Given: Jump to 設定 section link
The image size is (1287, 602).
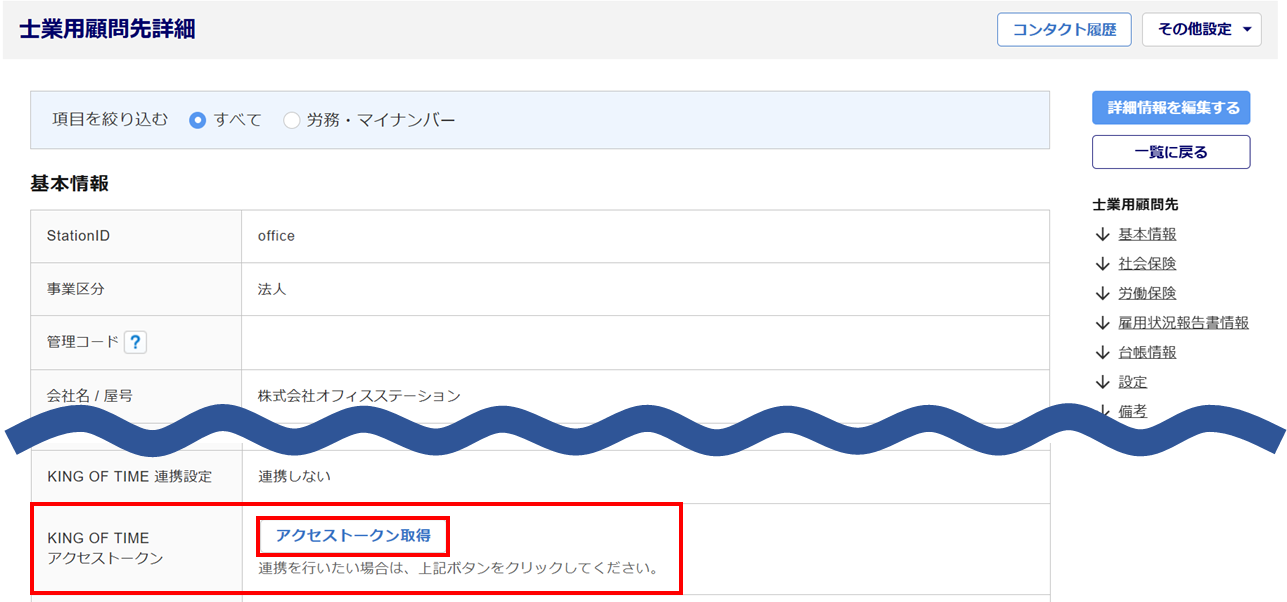Looking at the screenshot, I should click(1133, 382).
